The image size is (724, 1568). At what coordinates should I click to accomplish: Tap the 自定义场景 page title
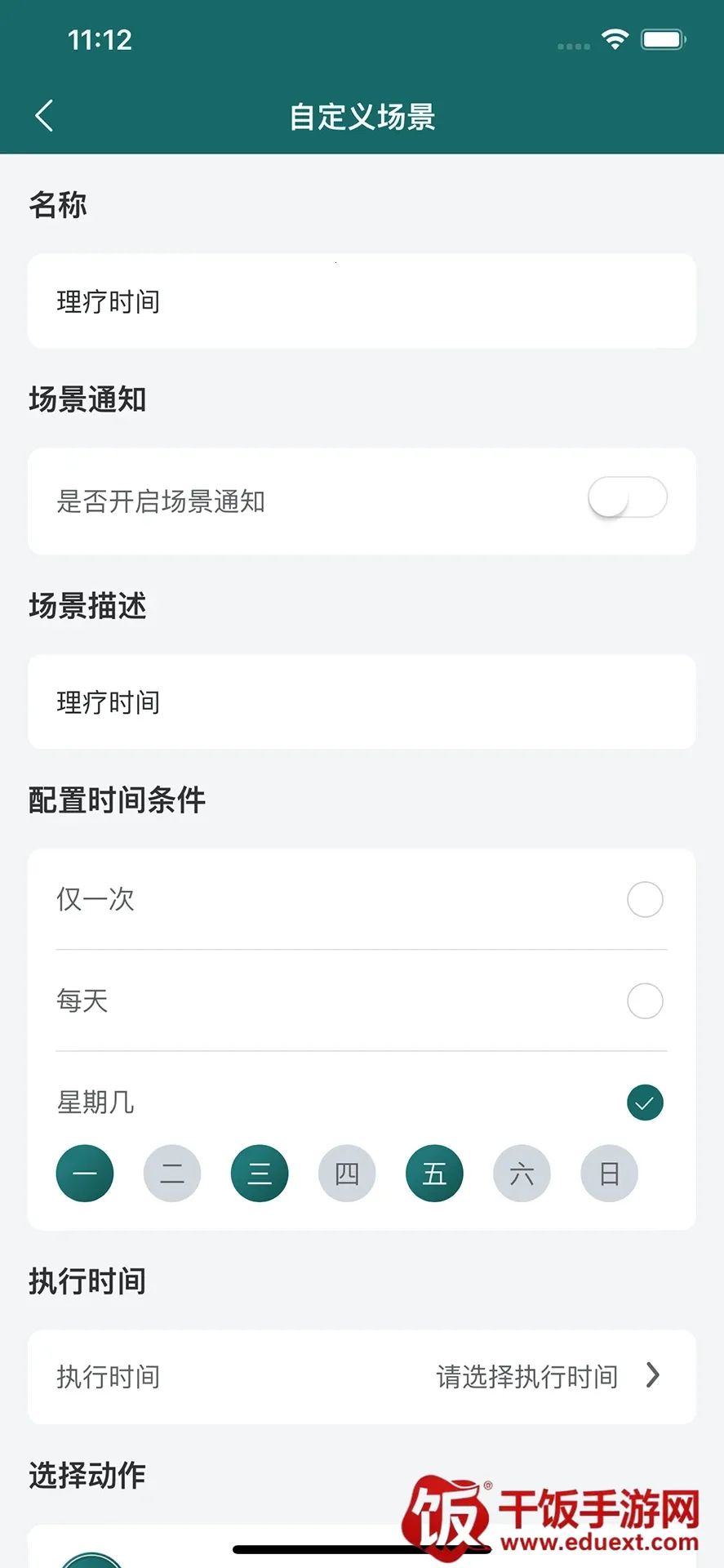tap(362, 117)
